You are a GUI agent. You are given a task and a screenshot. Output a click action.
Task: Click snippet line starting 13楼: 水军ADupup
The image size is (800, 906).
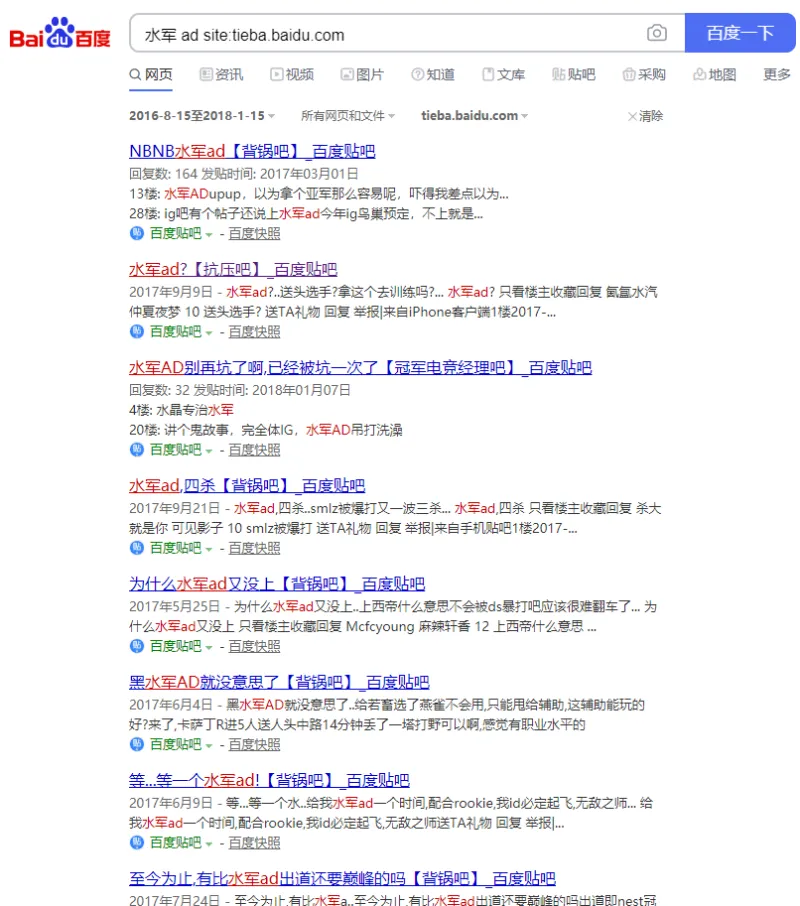click(x=319, y=194)
